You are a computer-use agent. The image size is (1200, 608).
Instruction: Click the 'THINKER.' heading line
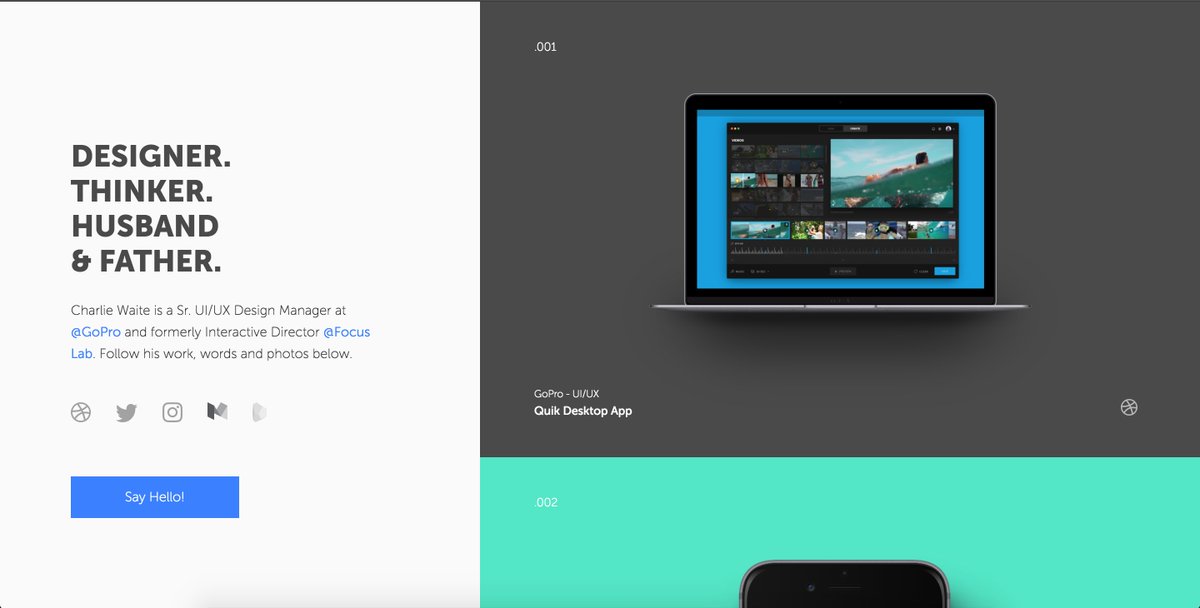pos(142,191)
